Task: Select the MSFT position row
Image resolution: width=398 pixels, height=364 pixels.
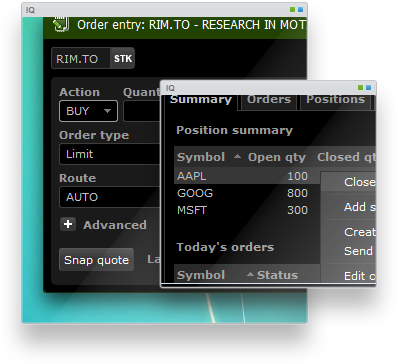Action: 247,210
